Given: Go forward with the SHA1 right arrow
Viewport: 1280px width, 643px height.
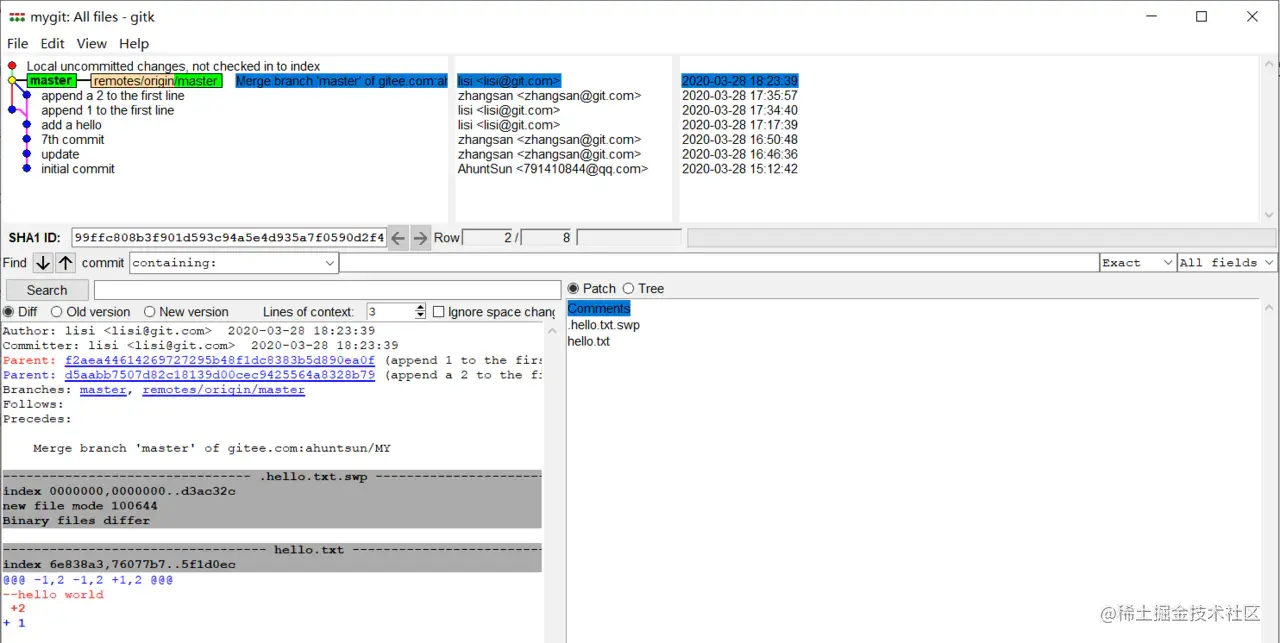Looking at the screenshot, I should point(420,238).
